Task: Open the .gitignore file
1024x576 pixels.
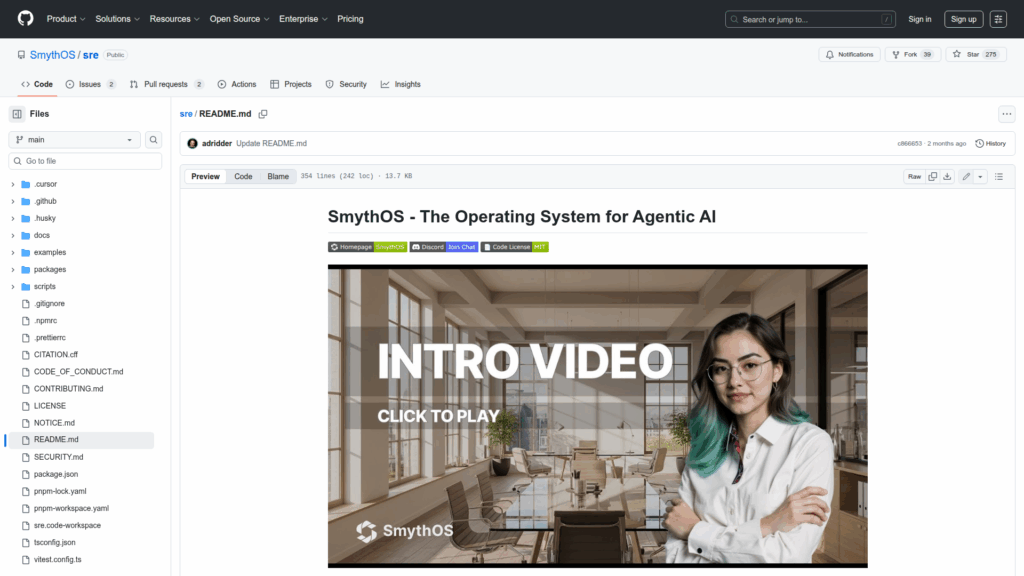Action: coord(49,304)
